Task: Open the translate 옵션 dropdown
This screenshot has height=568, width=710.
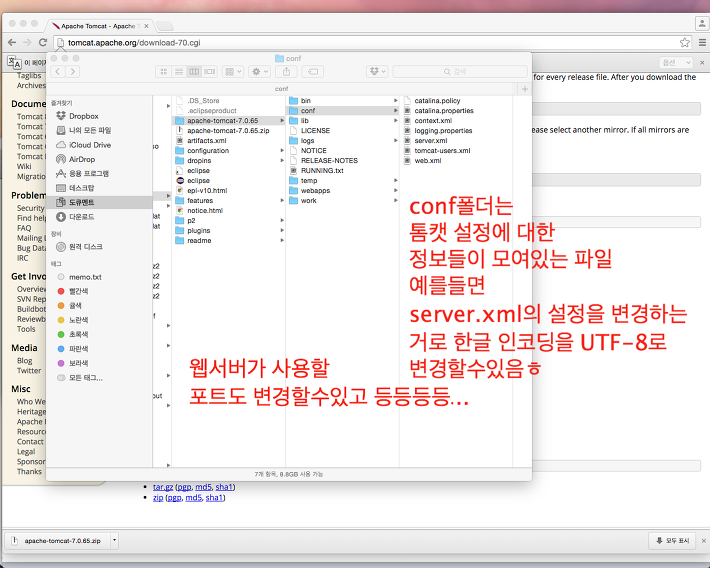Action: 676,63
